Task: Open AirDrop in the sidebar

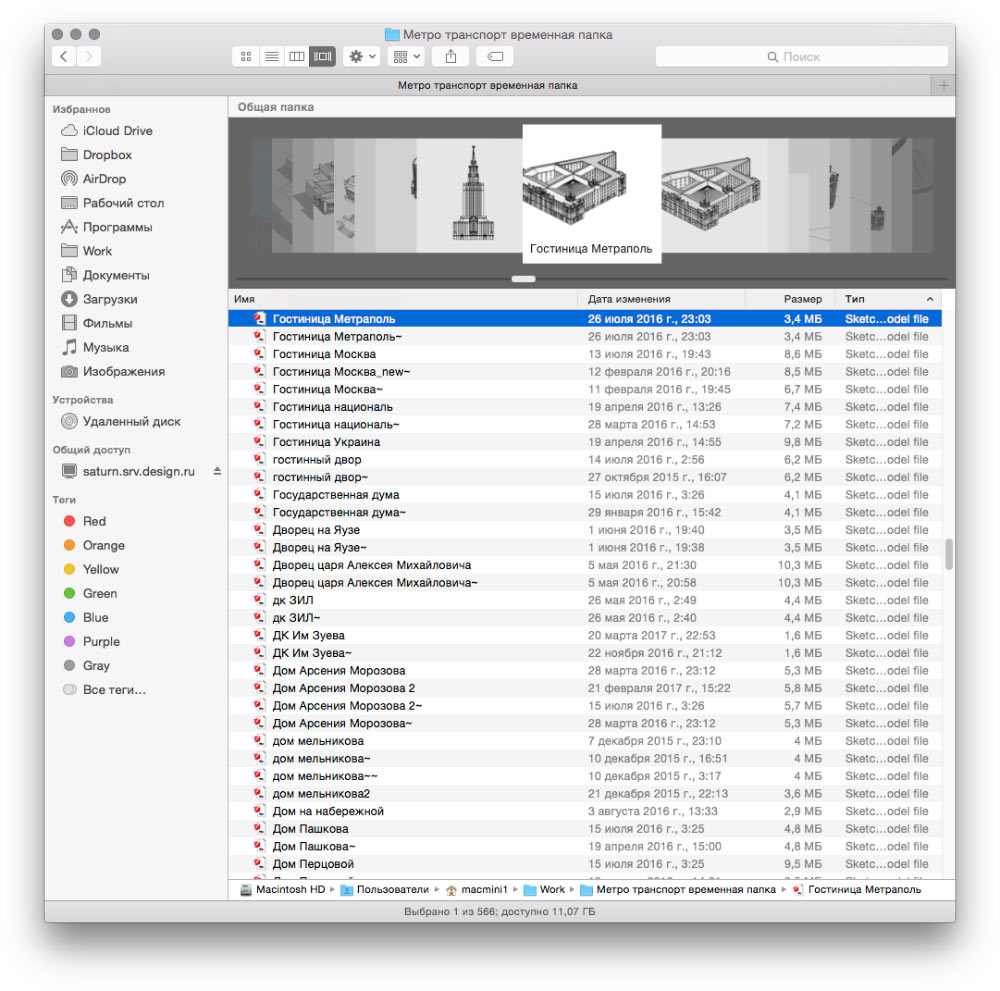Action: (104, 179)
